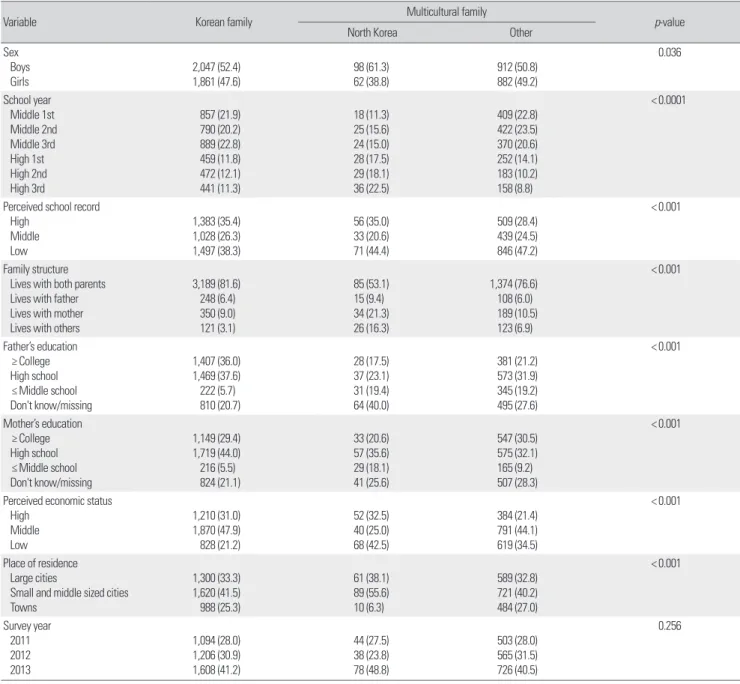Click the '484 (27.0)' cell
The width and height of the screenshot is (740, 684).
pos(517,607)
